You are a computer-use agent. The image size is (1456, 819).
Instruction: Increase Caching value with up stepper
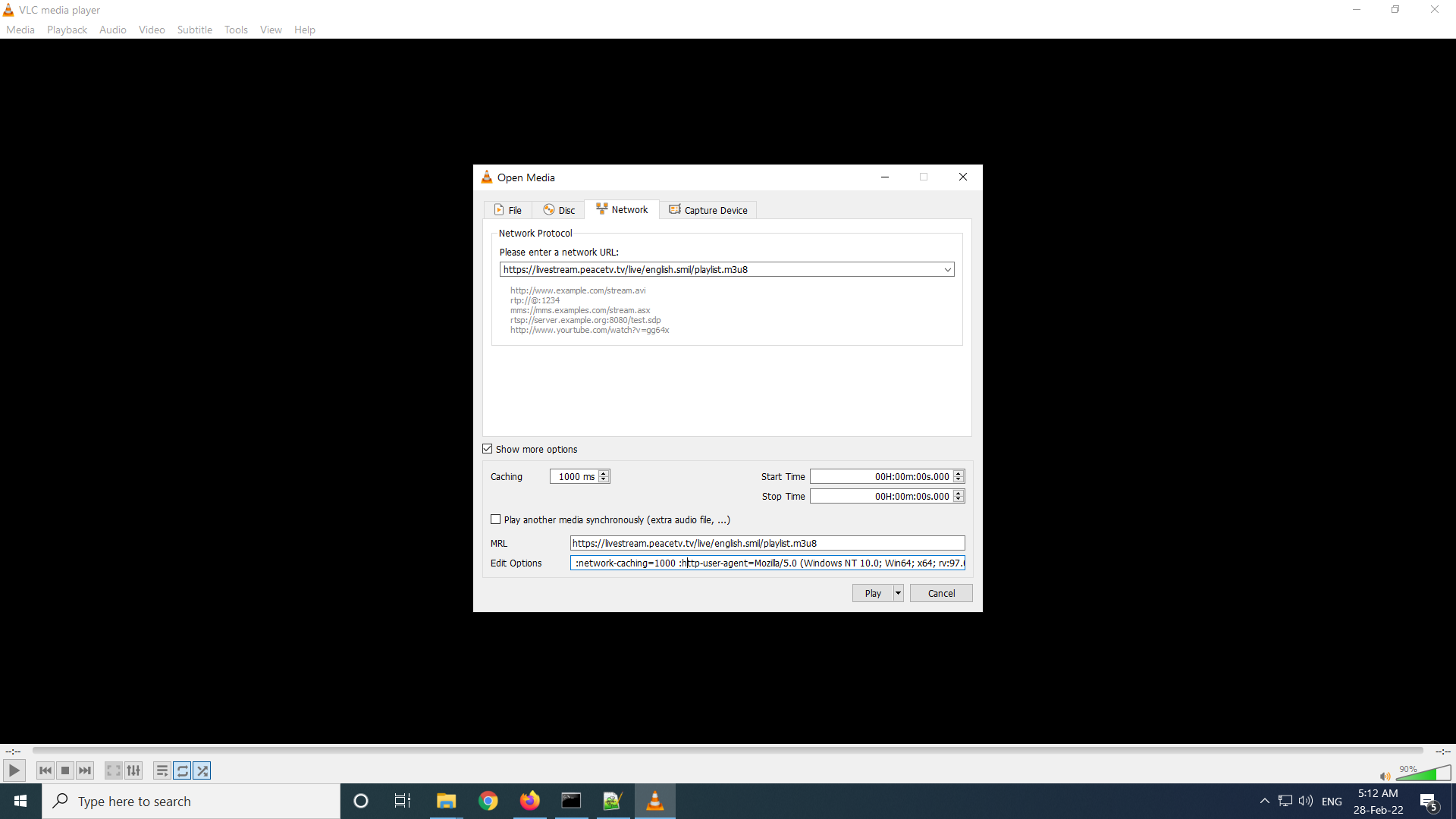pyautogui.click(x=604, y=472)
